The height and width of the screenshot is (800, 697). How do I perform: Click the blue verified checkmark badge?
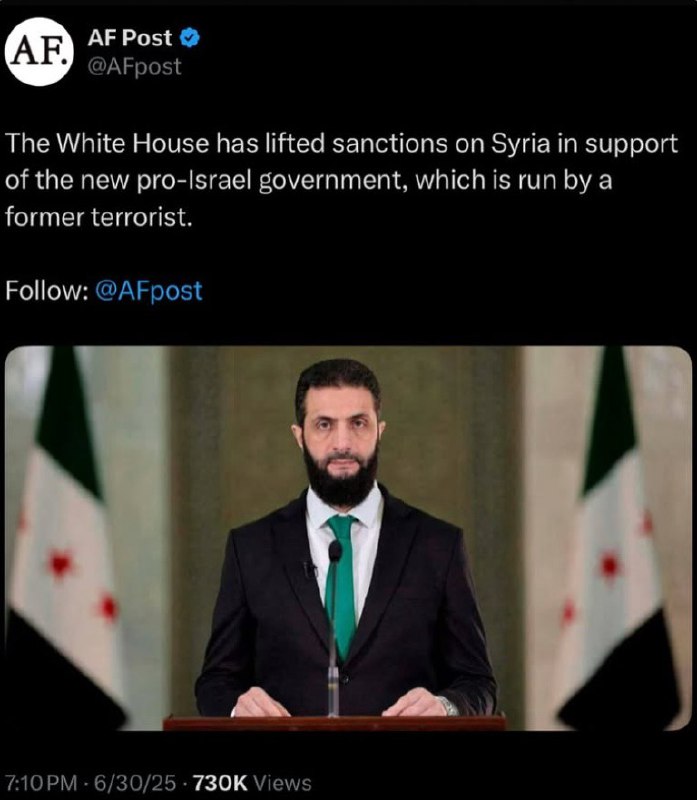(x=190, y=38)
